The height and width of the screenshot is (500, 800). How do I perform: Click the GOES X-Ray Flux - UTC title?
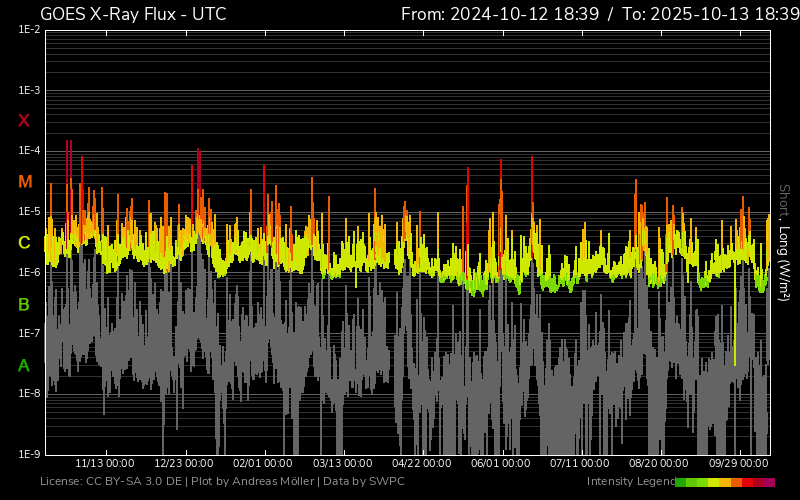[133, 14]
